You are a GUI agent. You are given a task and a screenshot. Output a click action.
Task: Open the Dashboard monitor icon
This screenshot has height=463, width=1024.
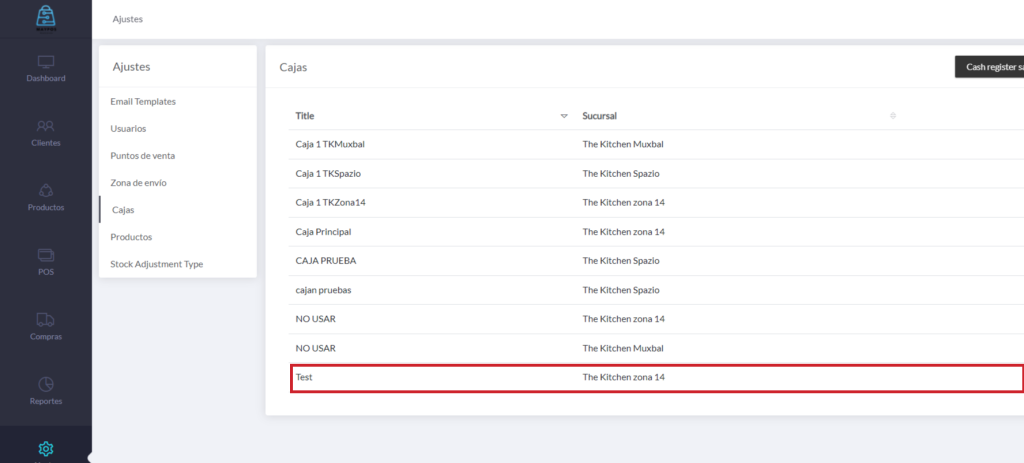point(45,62)
